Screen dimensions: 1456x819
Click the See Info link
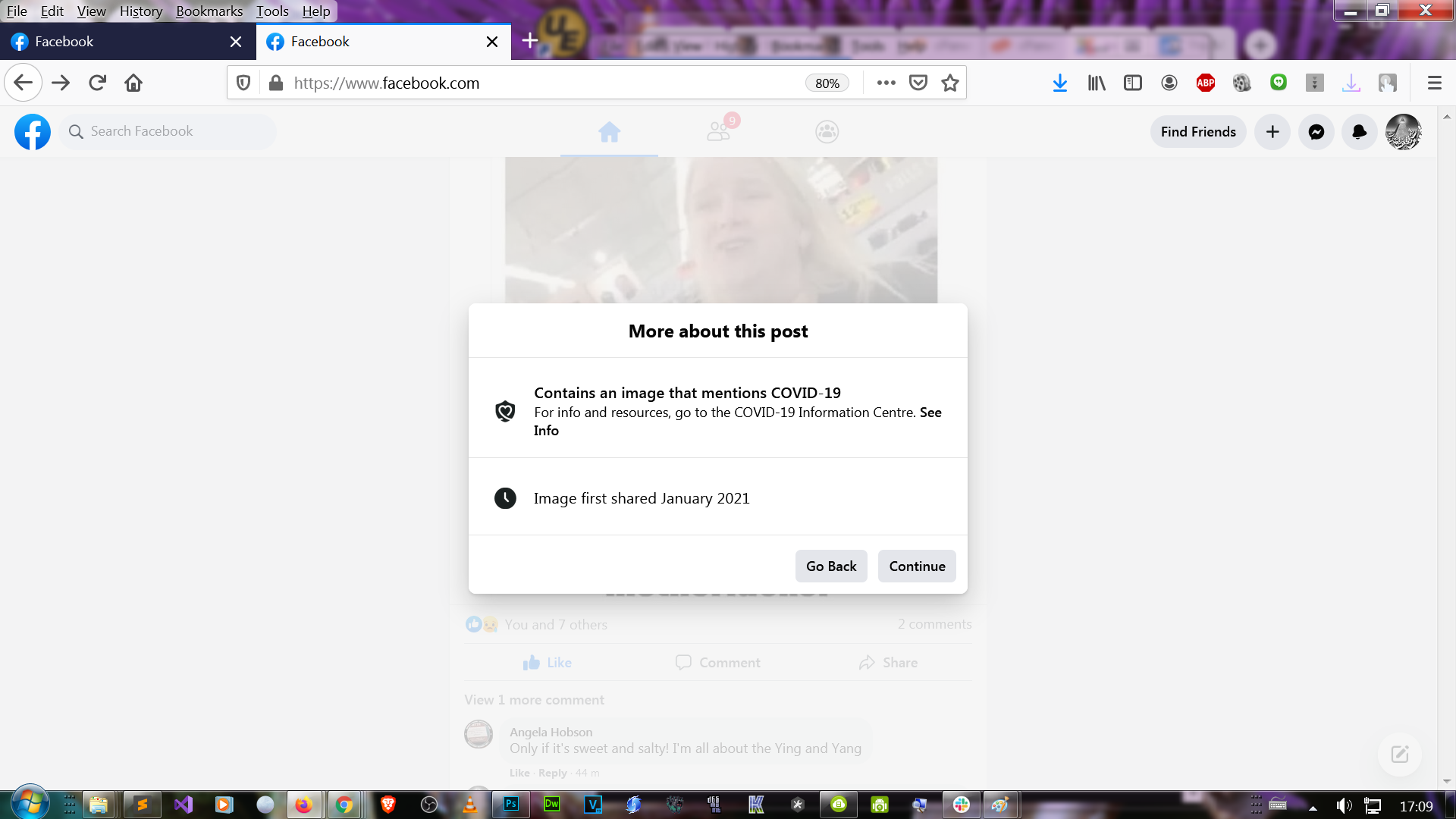click(930, 413)
